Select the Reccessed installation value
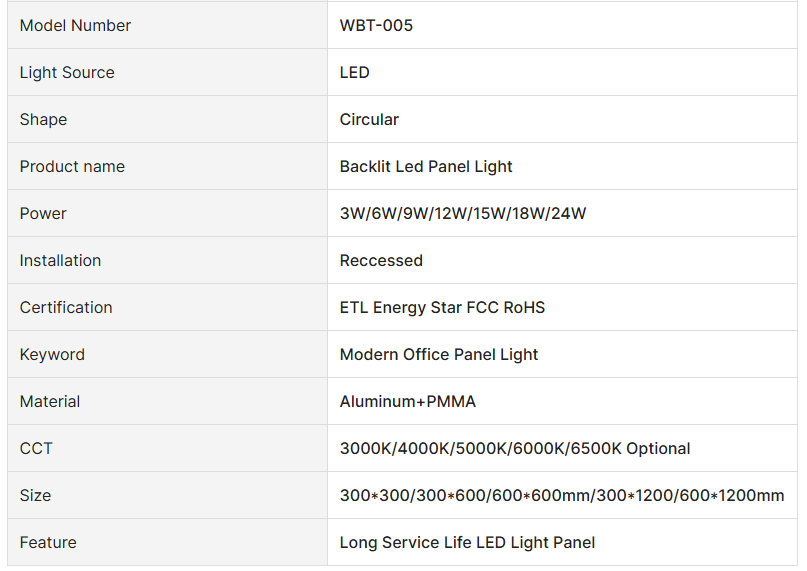 tap(381, 260)
